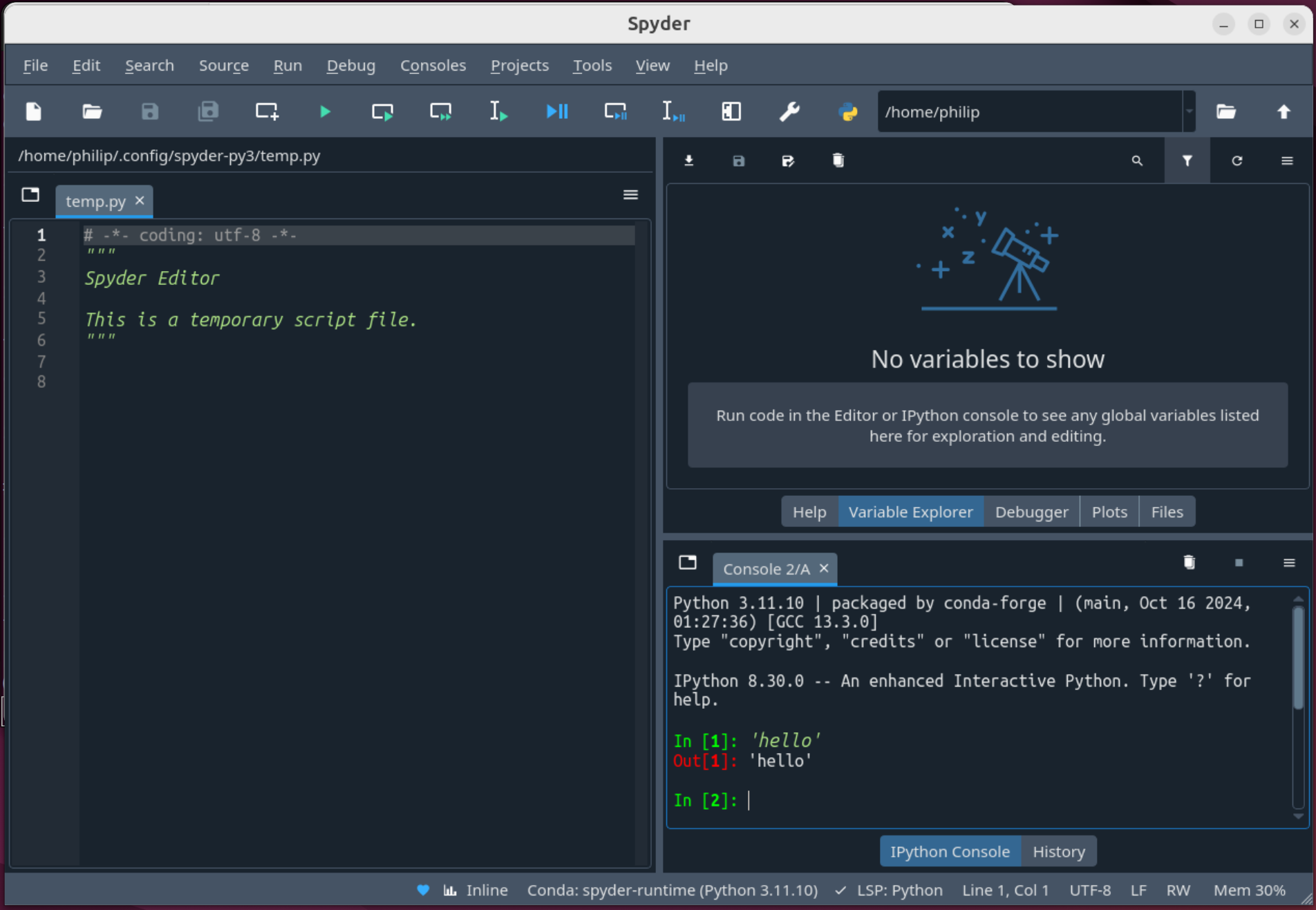Browse editor tabs icon beside temp.py
The height and width of the screenshot is (910, 1316).
pyautogui.click(x=30, y=195)
